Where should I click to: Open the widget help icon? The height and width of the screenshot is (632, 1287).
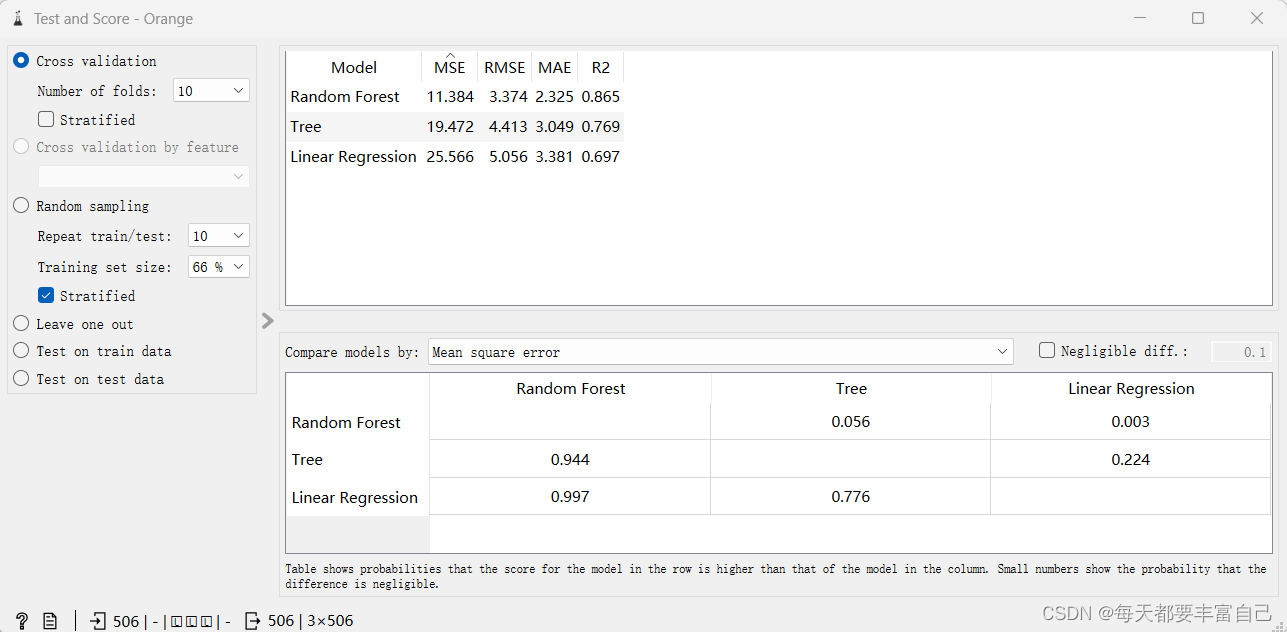[x=21, y=621]
